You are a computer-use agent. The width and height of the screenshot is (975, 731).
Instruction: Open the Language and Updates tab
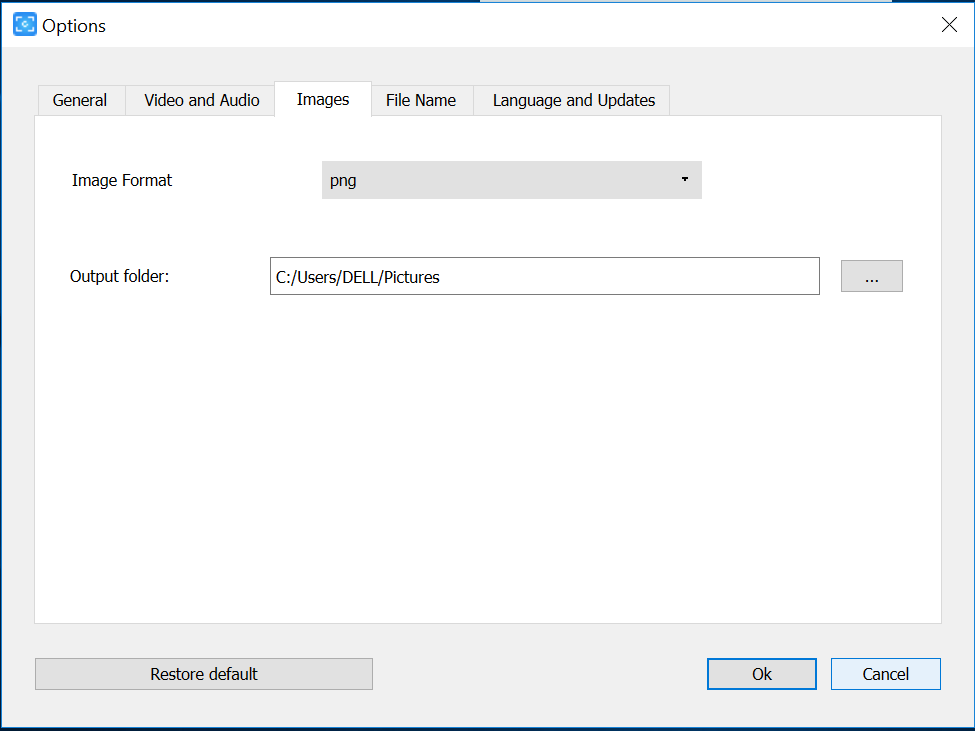pyautogui.click(x=573, y=100)
